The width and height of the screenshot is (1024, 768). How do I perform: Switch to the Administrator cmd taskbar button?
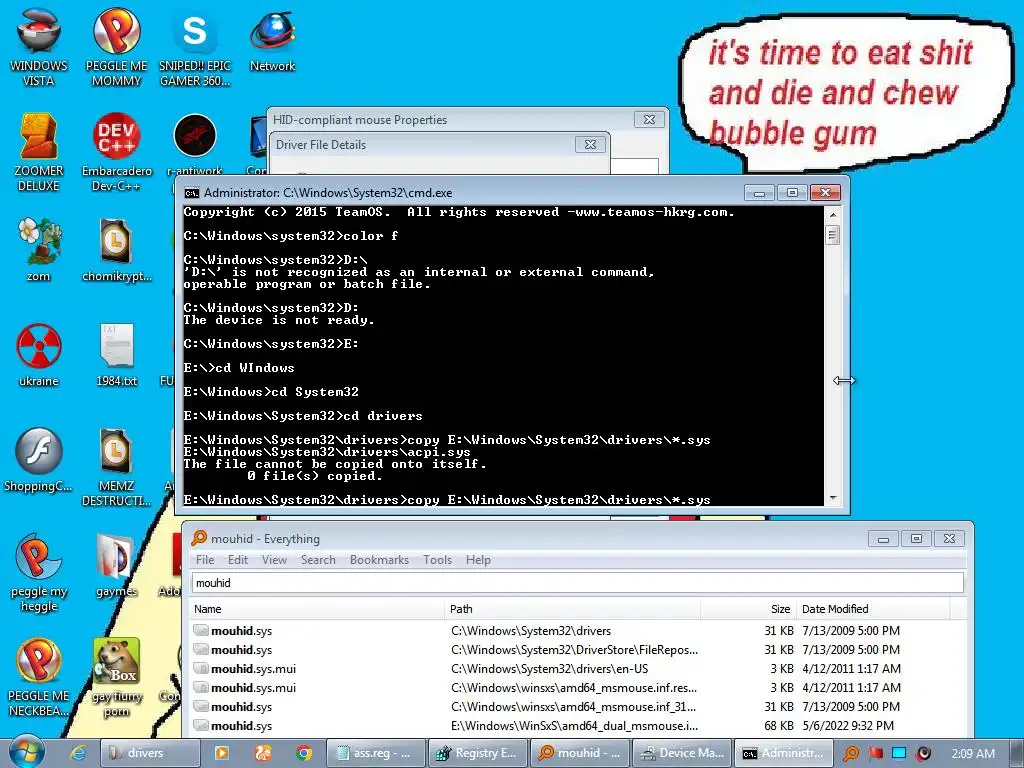point(784,753)
